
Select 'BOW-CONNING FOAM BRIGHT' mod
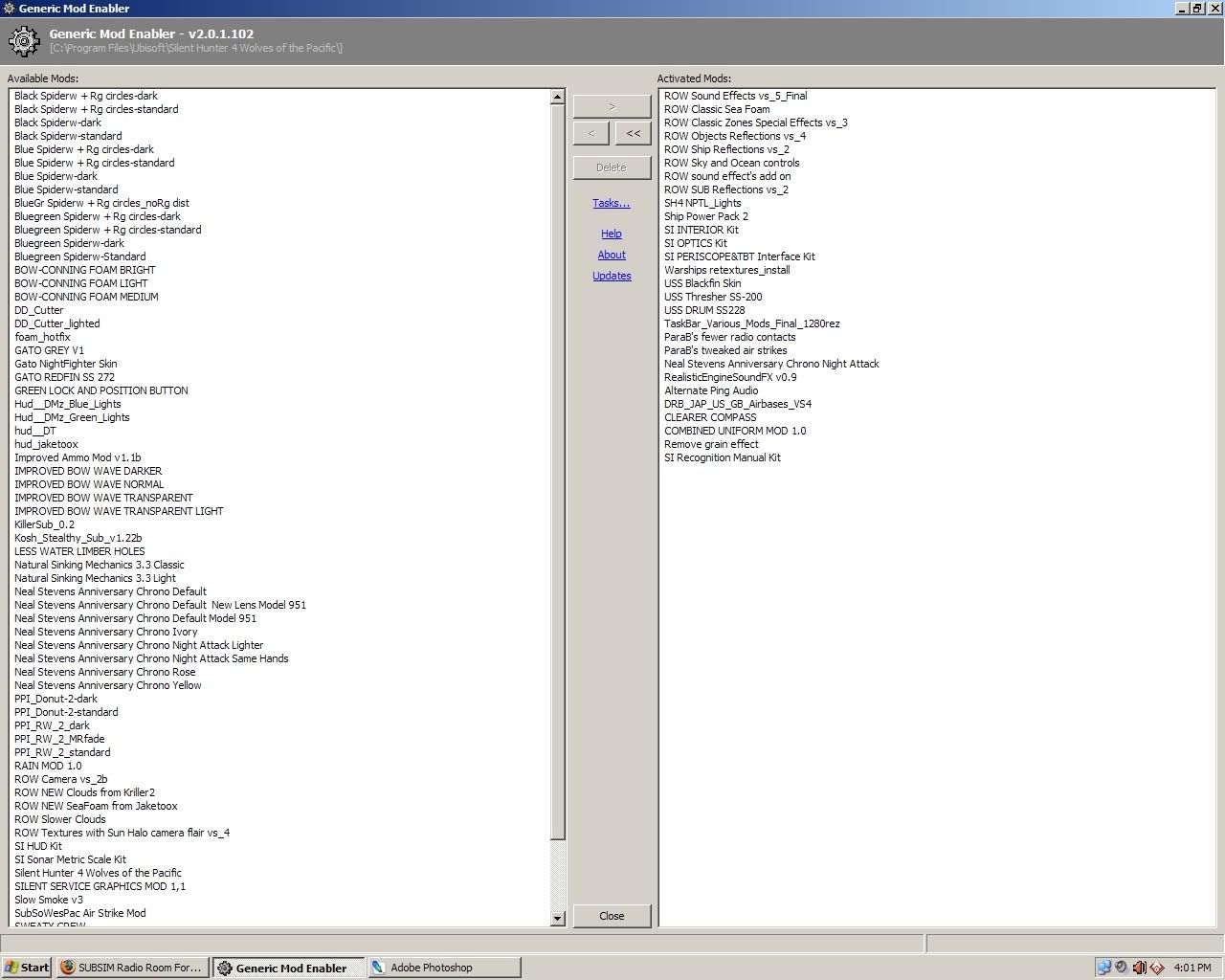pyautogui.click(x=84, y=270)
